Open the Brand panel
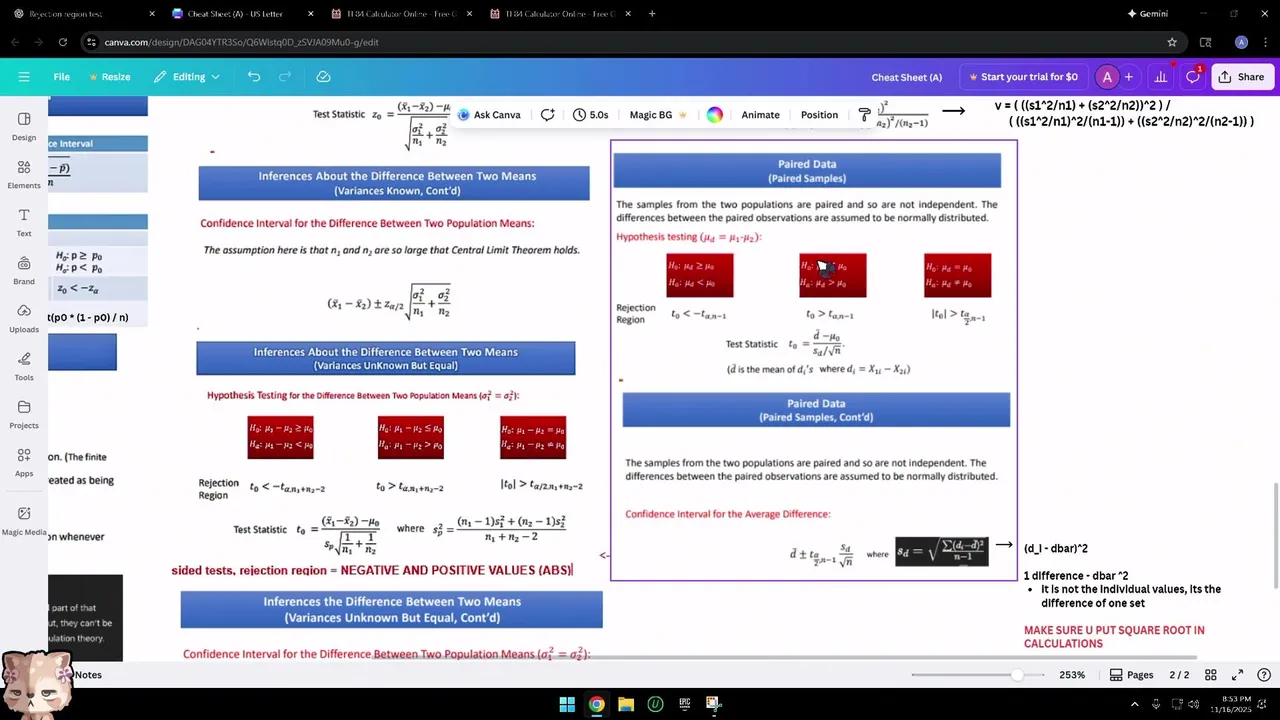This screenshot has width=1280, height=720. coord(24,270)
